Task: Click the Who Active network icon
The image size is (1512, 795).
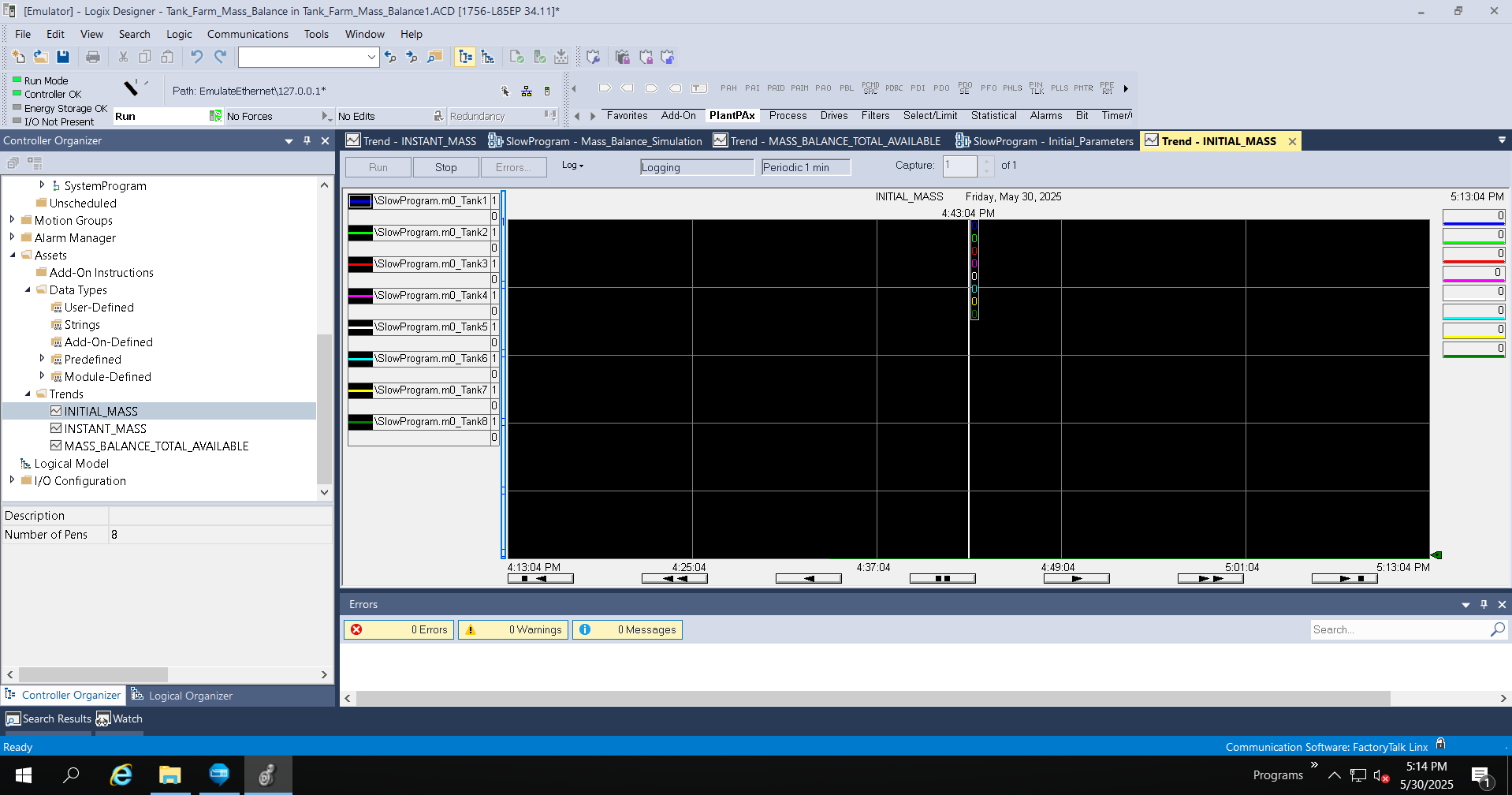Action: click(527, 91)
